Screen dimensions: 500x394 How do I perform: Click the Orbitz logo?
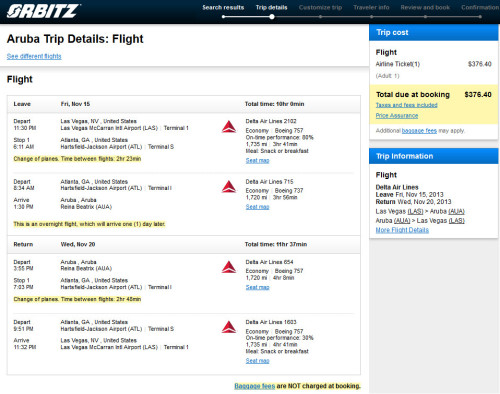pyautogui.click(x=43, y=11)
